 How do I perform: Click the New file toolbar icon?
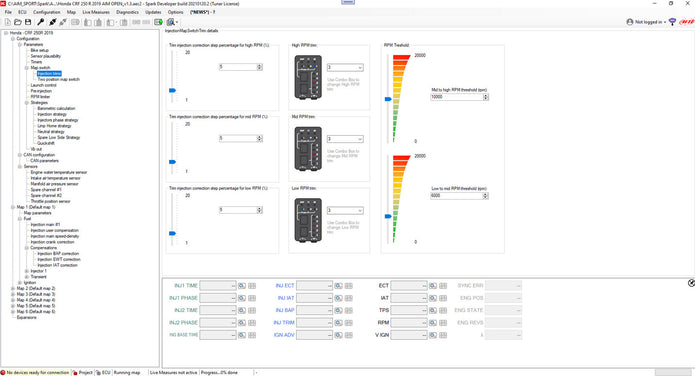pyautogui.click(x=8, y=22)
